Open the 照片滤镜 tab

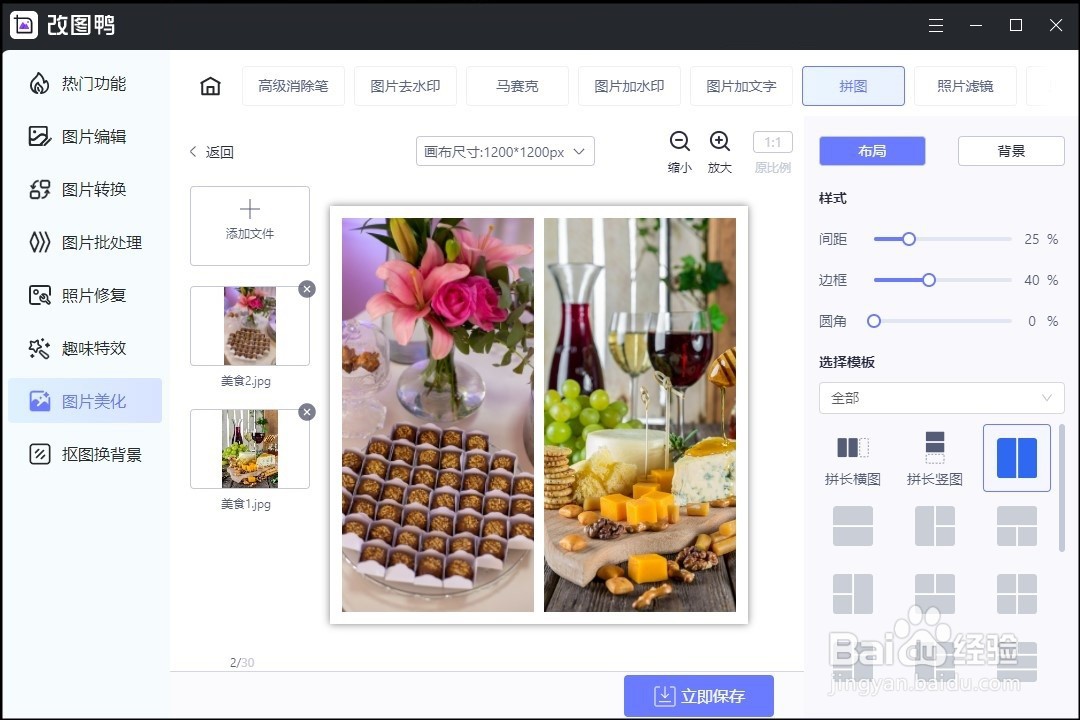click(x=965, y=86)
